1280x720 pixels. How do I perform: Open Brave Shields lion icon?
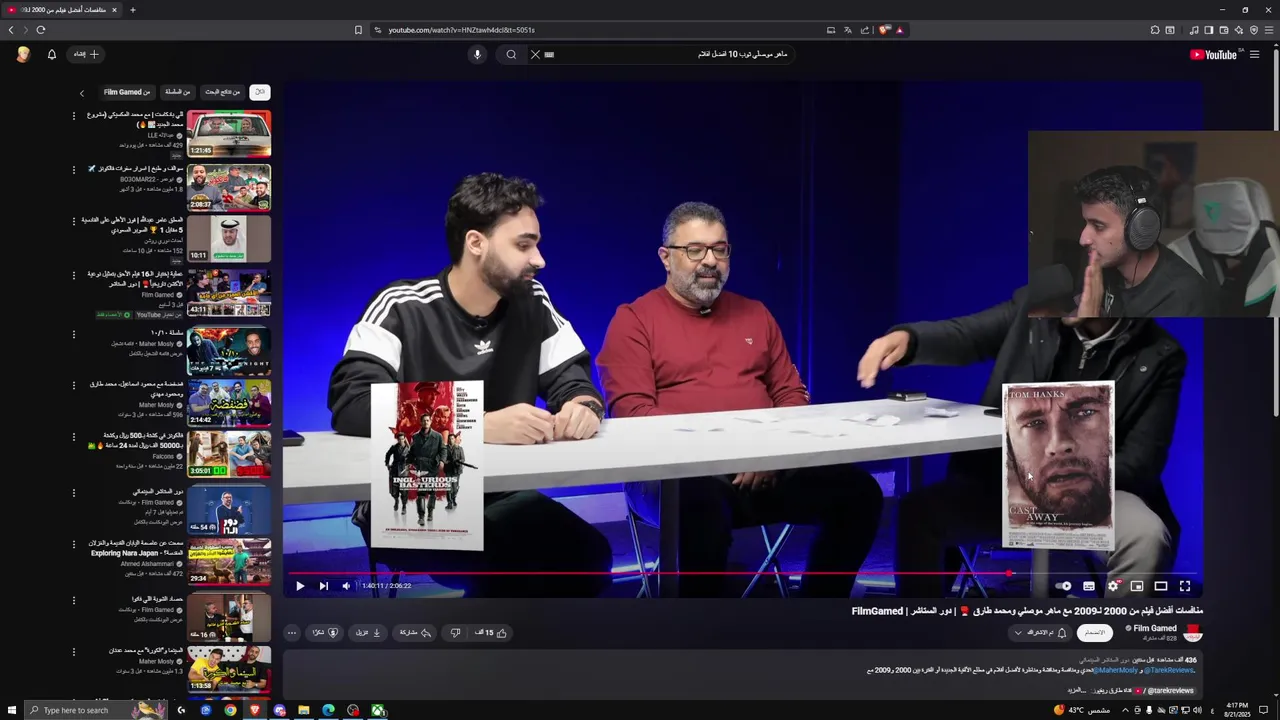click(884, 30)
